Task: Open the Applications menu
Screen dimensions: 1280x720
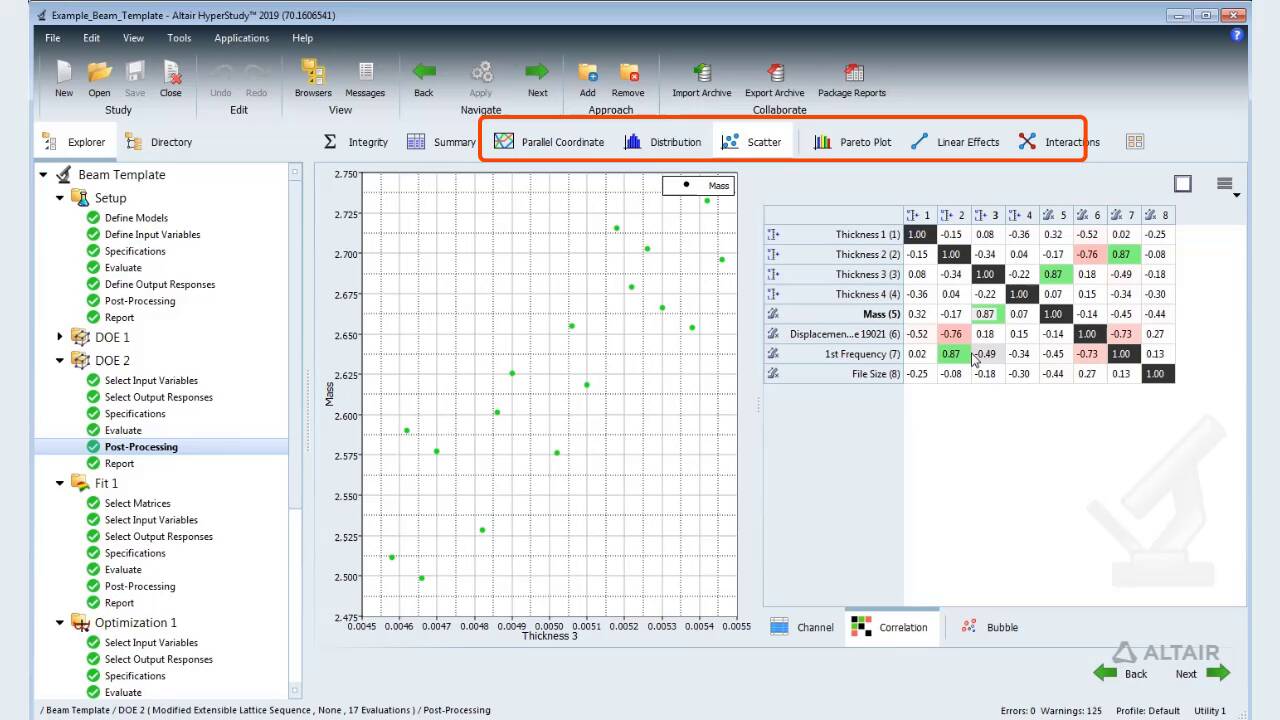Action: [x=242, y=38]
